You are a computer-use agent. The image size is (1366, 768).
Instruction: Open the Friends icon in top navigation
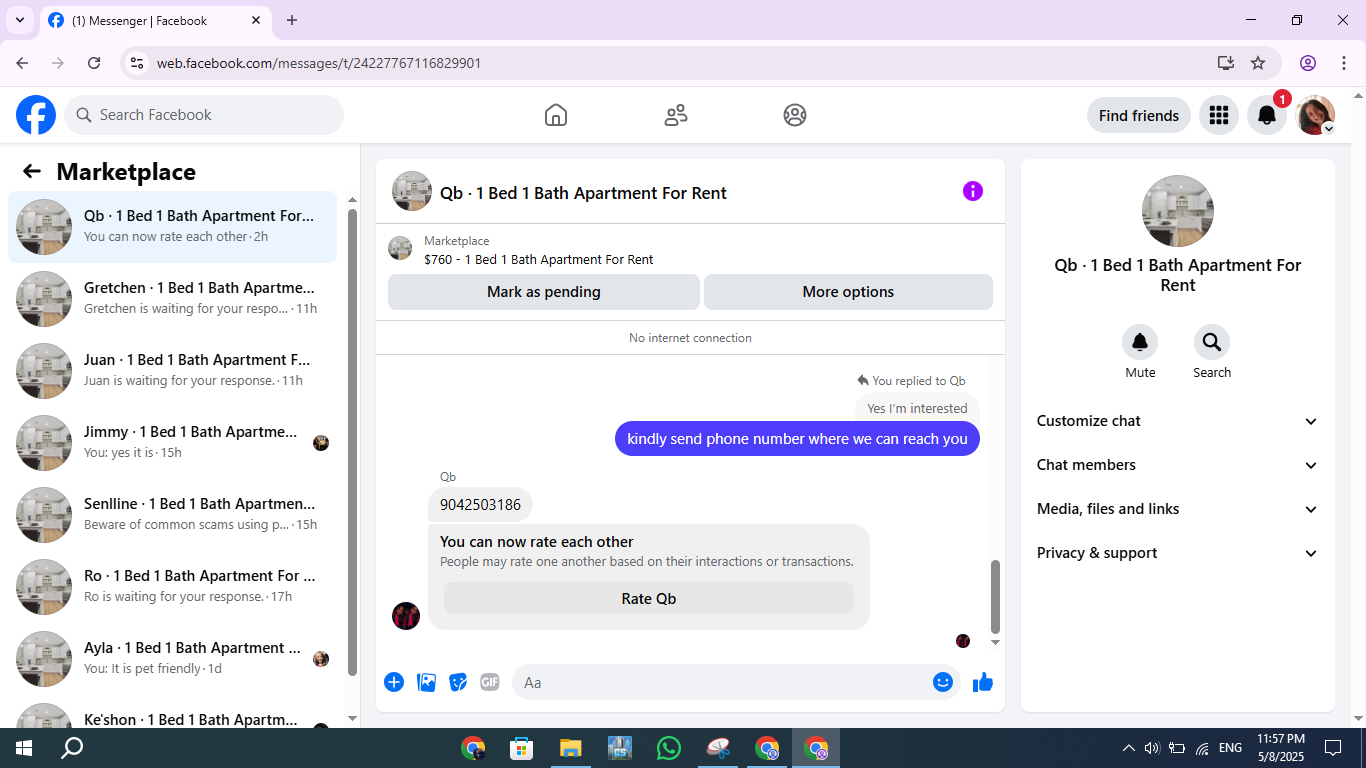pos(676,115)
